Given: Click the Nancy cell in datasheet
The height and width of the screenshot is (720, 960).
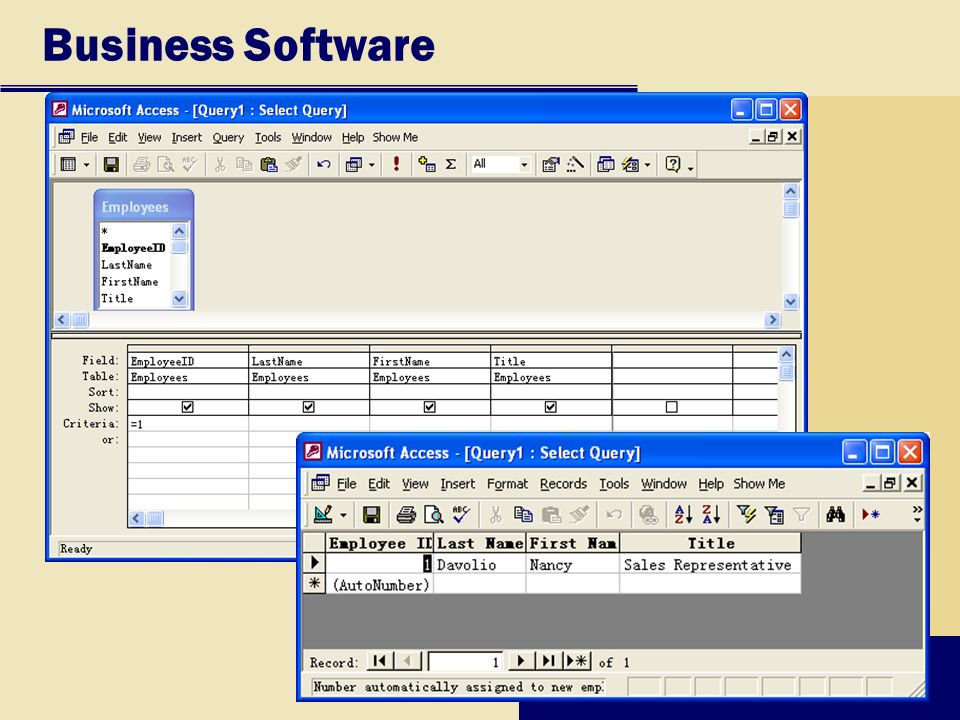Looking at the screenshot, I should point(572,564).
